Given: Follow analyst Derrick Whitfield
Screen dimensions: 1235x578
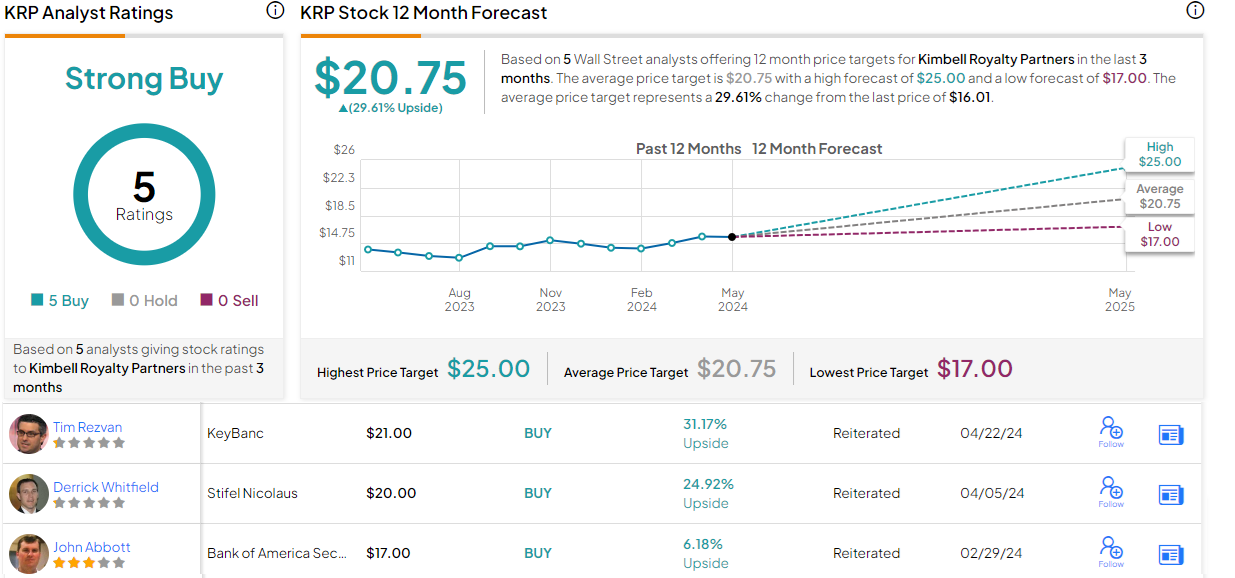Looking at the screenshot, I should click(x=1110, y=492).
